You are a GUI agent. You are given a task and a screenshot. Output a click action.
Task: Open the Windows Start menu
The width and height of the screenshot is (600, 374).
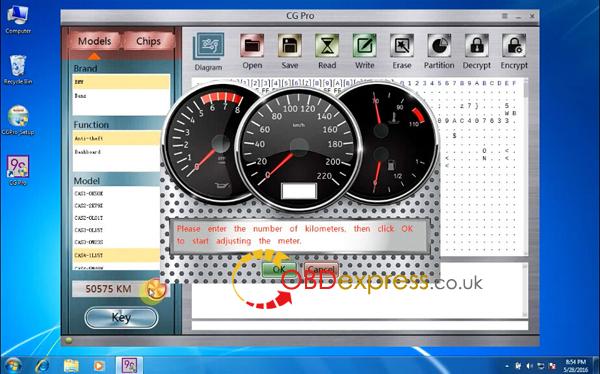point(13,365)
